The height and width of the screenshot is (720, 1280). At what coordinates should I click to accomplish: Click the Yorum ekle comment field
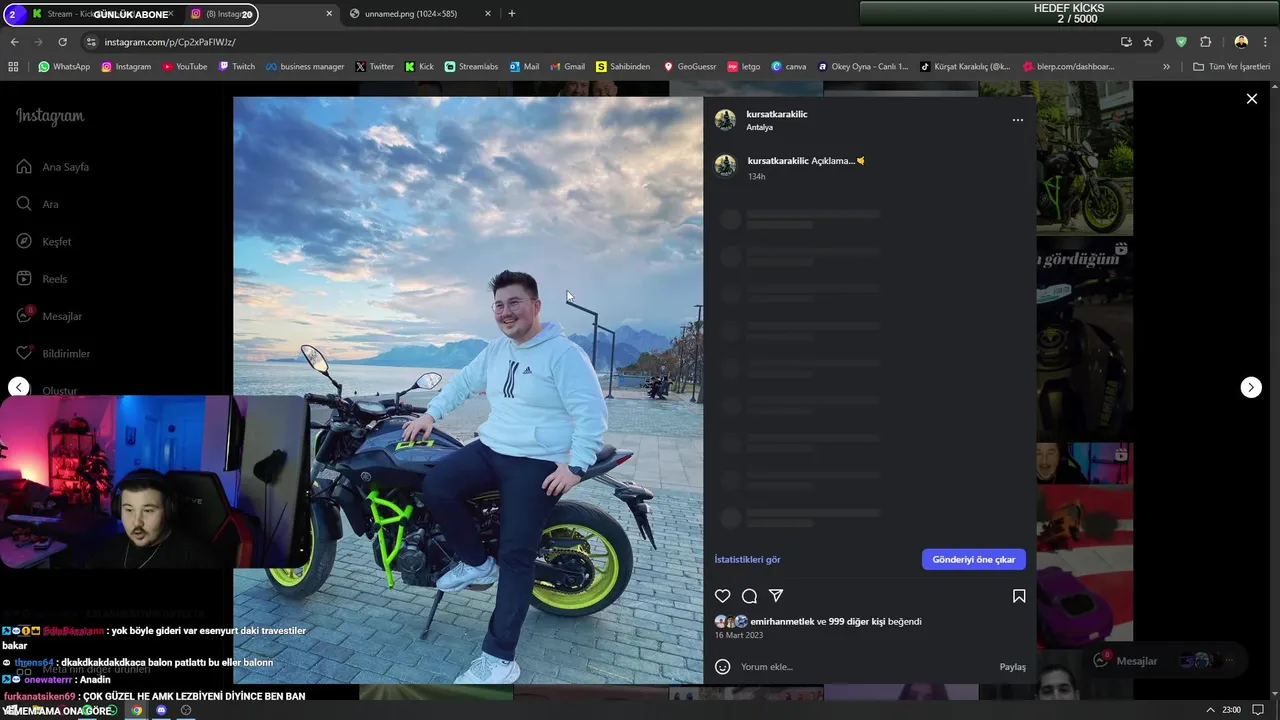coord(865,667)
